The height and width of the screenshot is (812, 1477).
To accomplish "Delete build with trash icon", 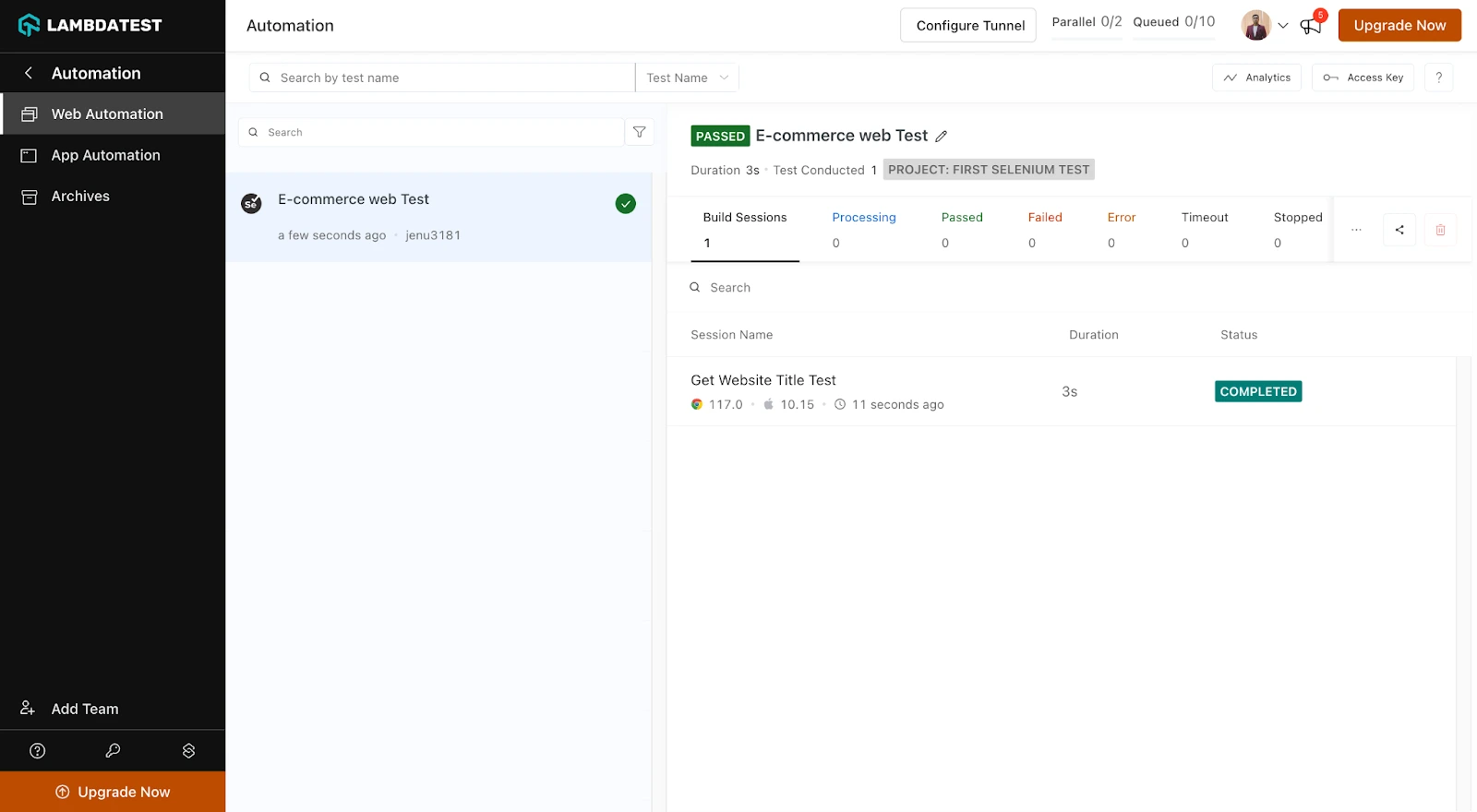I will coord(1440,230).
